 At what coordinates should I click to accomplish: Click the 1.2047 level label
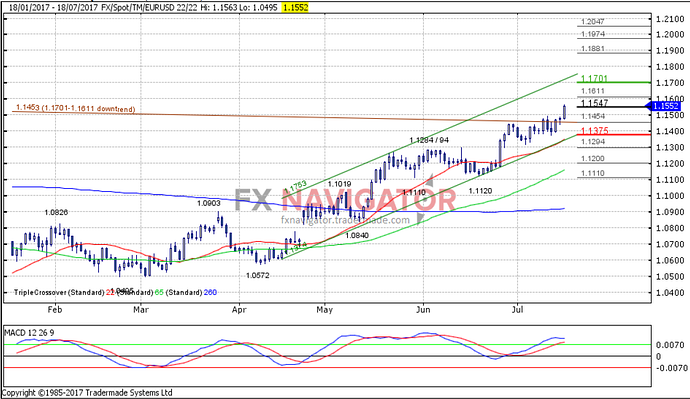[x=593, y=22]
